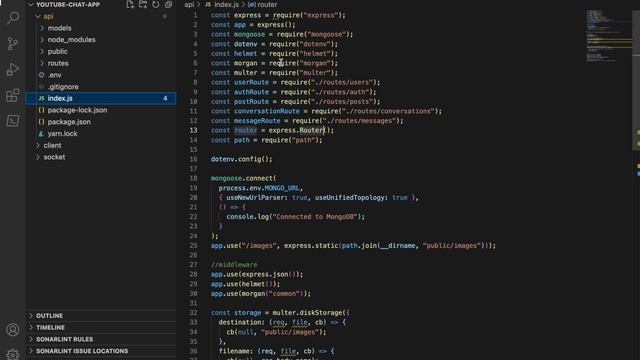This screenshot has height=360, width=640.
Task: Click the code minimap preview
Action: 609,36
